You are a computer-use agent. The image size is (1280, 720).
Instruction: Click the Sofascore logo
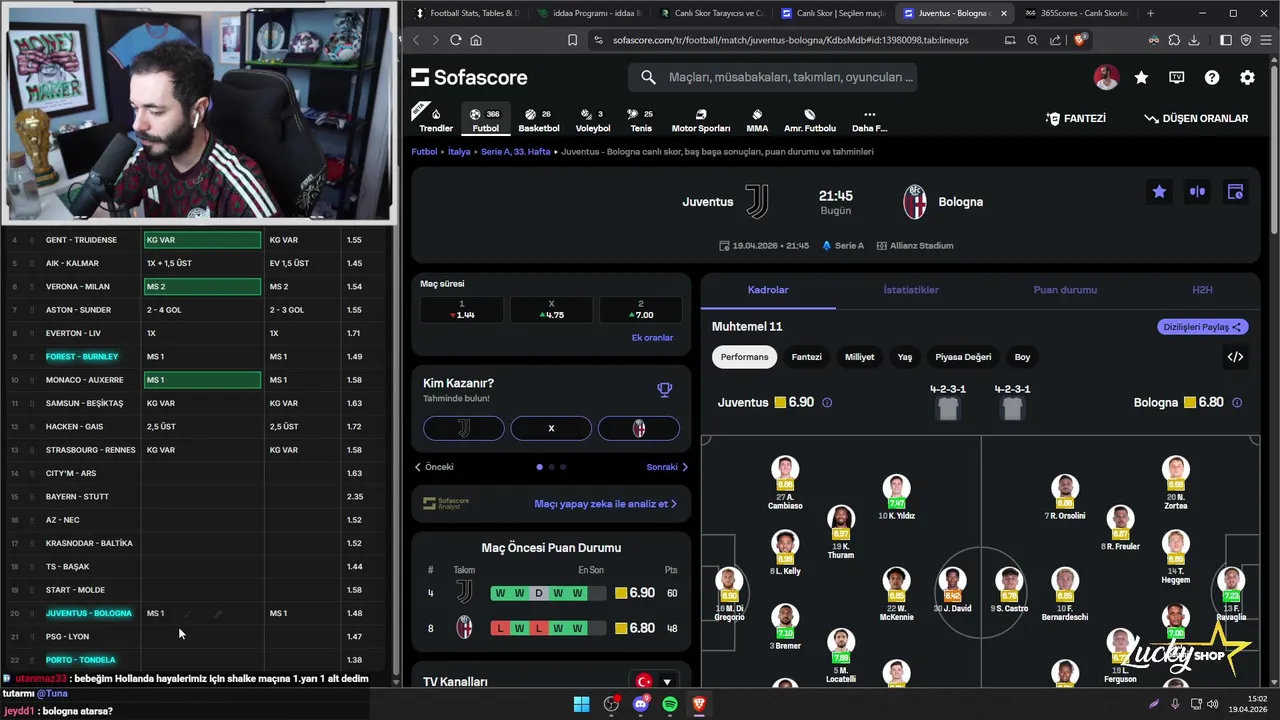469,77
